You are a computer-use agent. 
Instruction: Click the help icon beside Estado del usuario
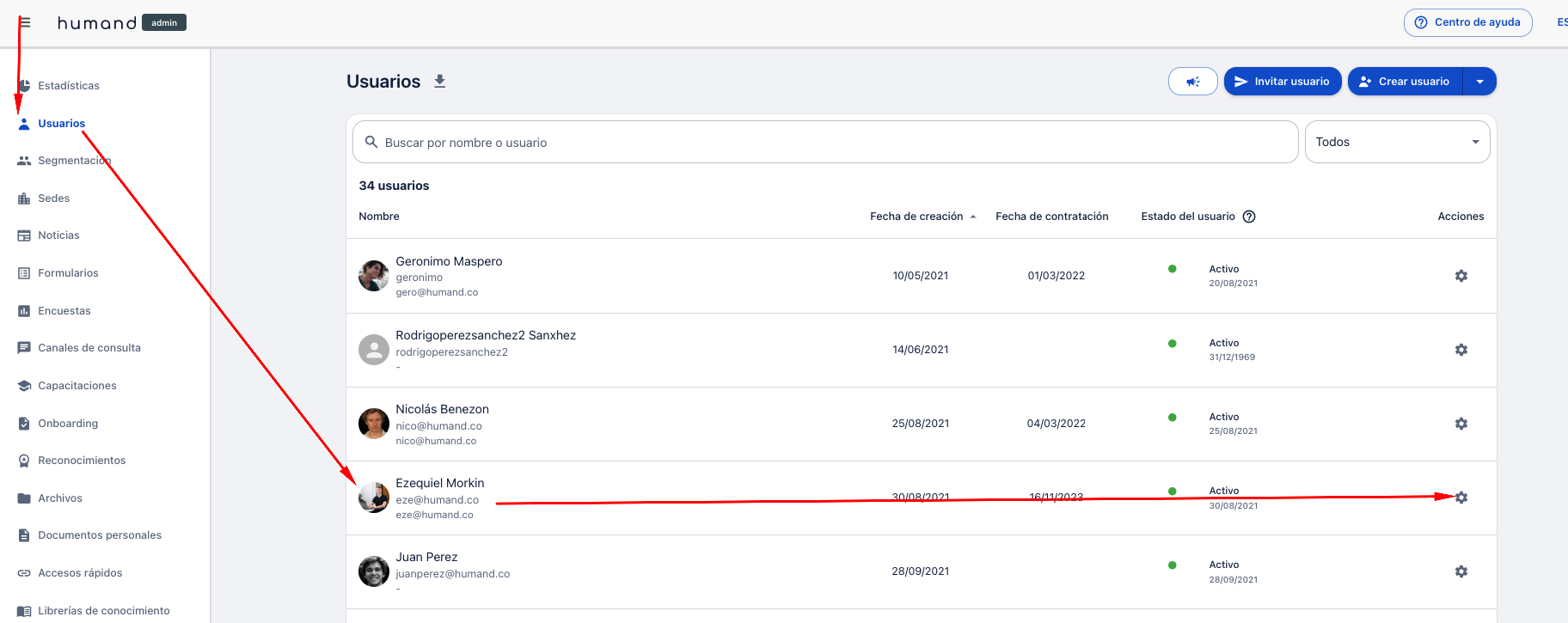[x=1249, y=217]
